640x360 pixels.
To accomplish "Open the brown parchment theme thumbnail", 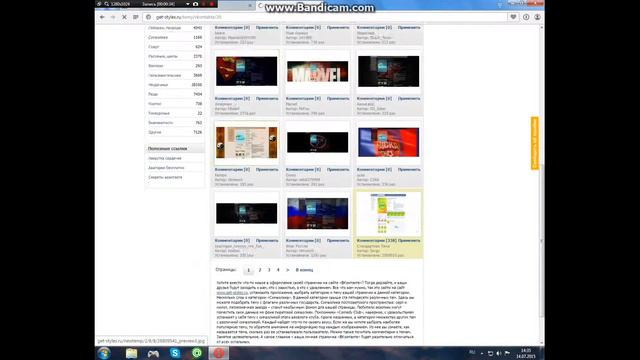I will pos(247,142).
